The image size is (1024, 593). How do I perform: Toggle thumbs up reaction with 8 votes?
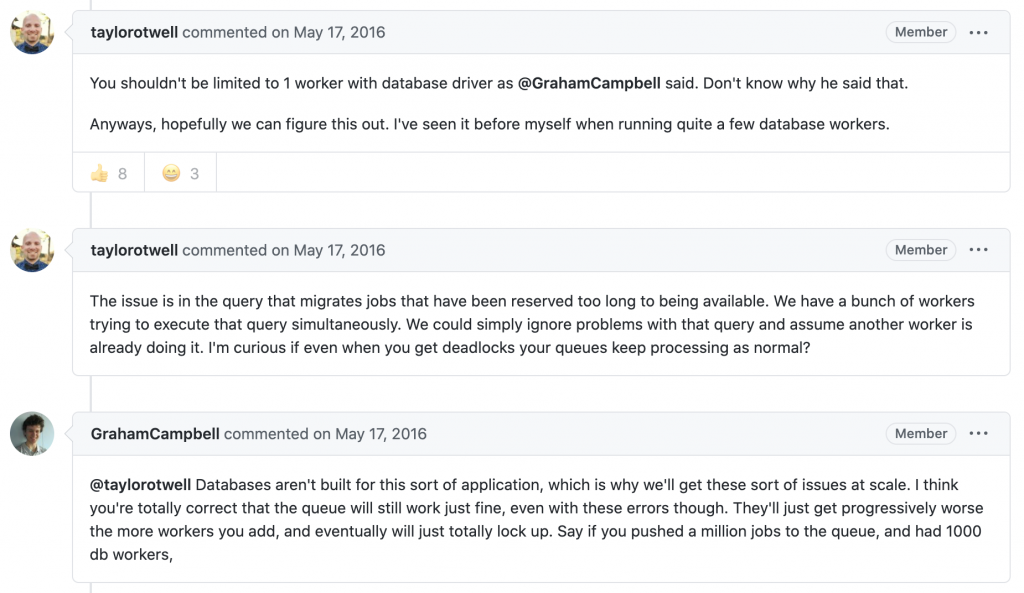coord(109,173)
